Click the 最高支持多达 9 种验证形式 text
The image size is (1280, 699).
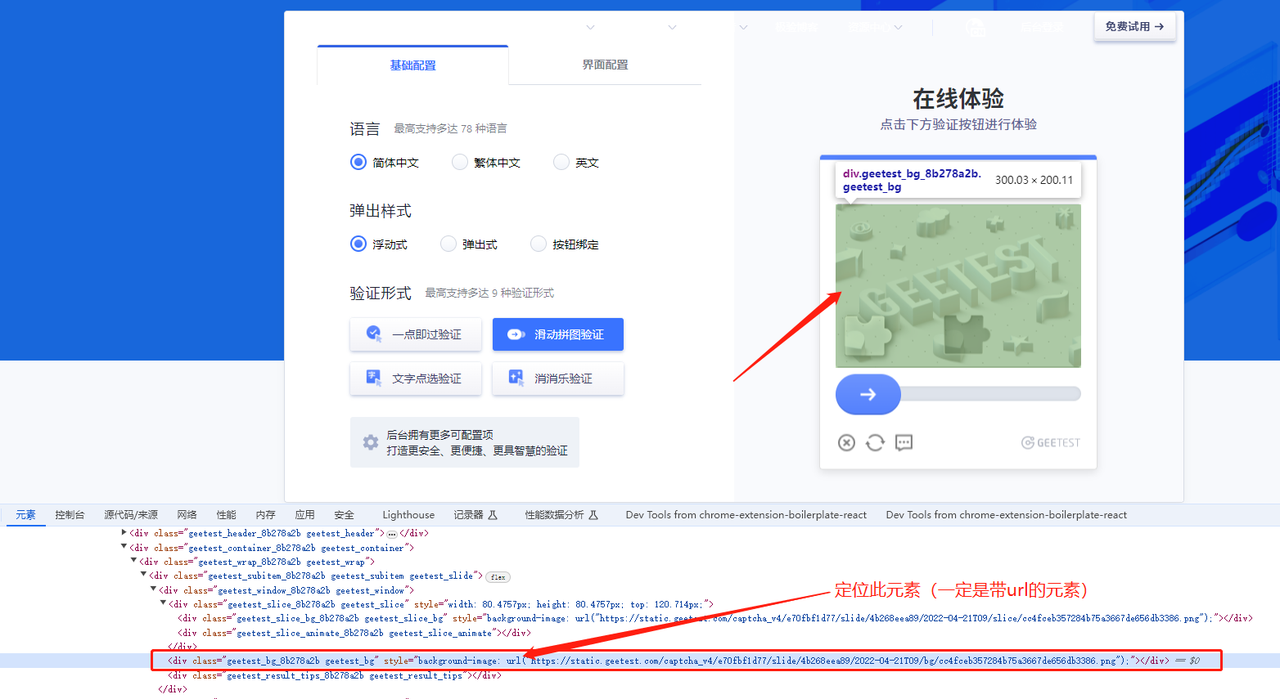point(489,293)
